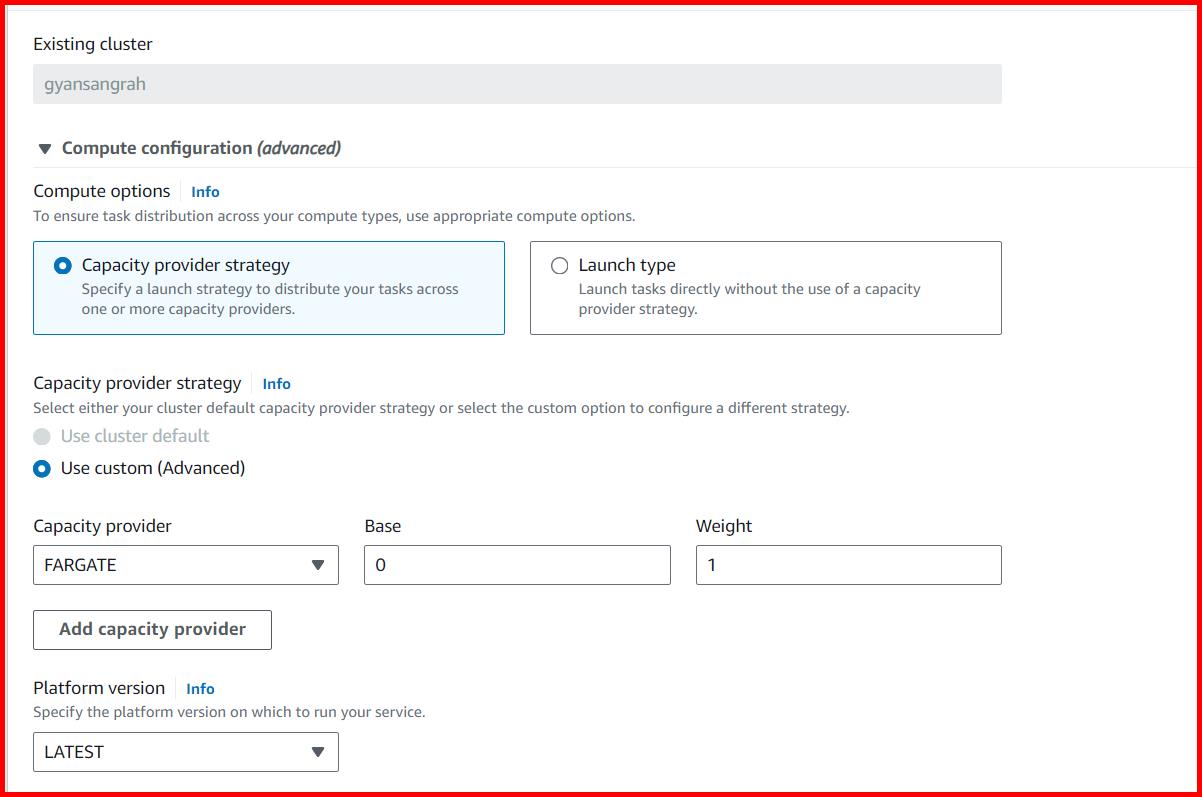Click the dimmed radio circle for Use cluster default
Screen dimensions: 1202x797
tap(42, 436)
